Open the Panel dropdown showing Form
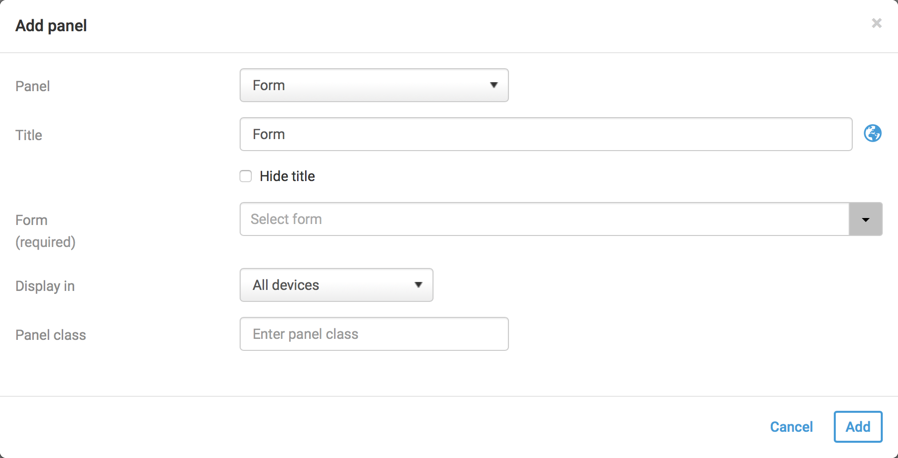This screenshot has height=458, width=898. tap(373, 85)
